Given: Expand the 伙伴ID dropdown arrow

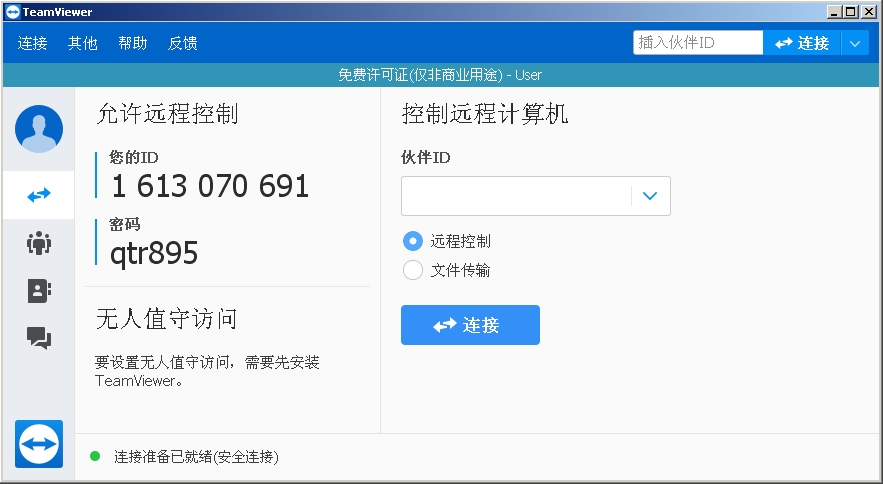Looking at the screenshot, I should [650, 196].
